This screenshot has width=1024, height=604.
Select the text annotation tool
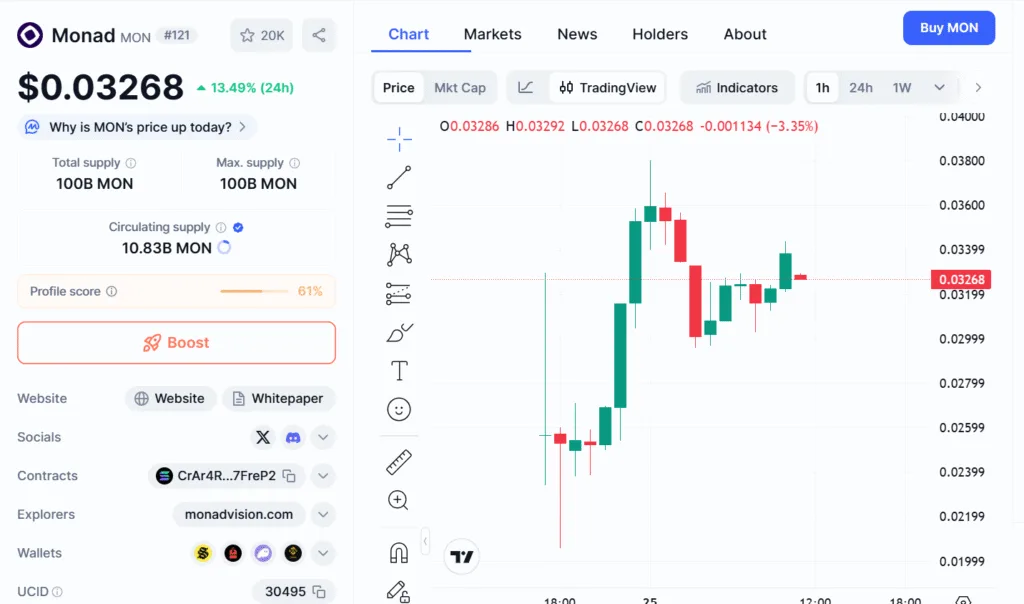[x=399, y=370]
